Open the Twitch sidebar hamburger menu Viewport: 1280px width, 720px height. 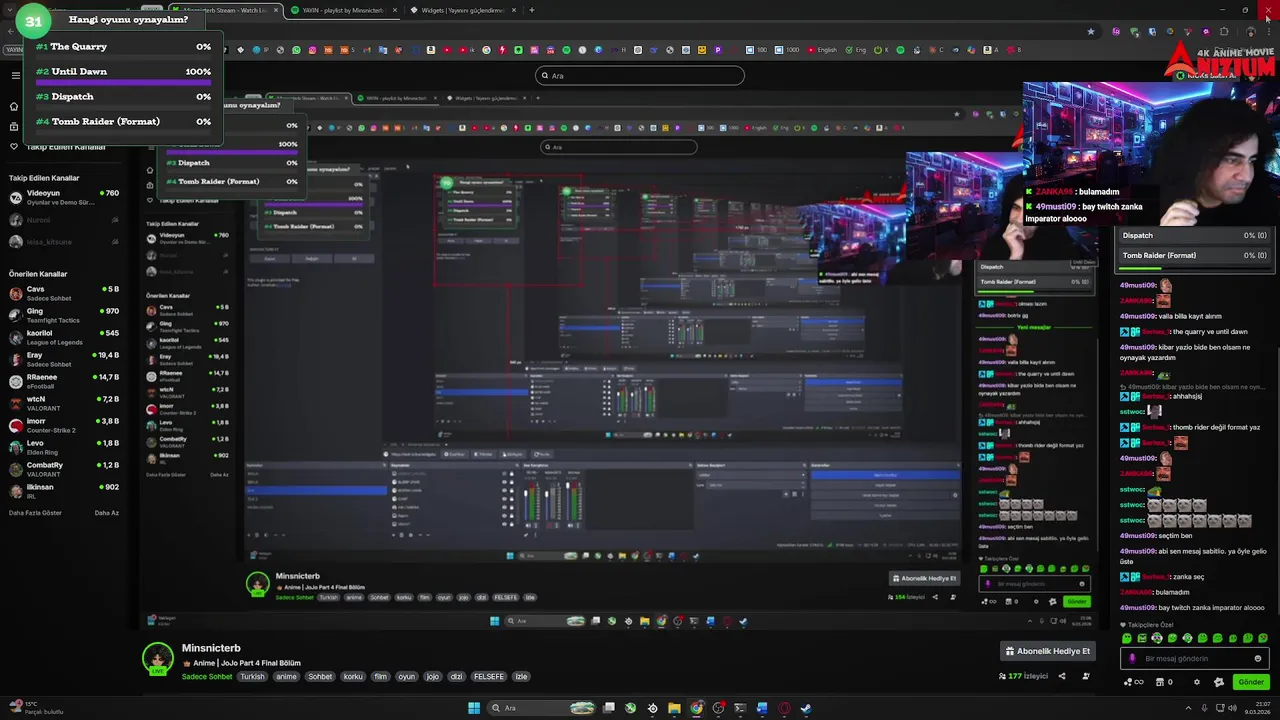tap(15, 75)
